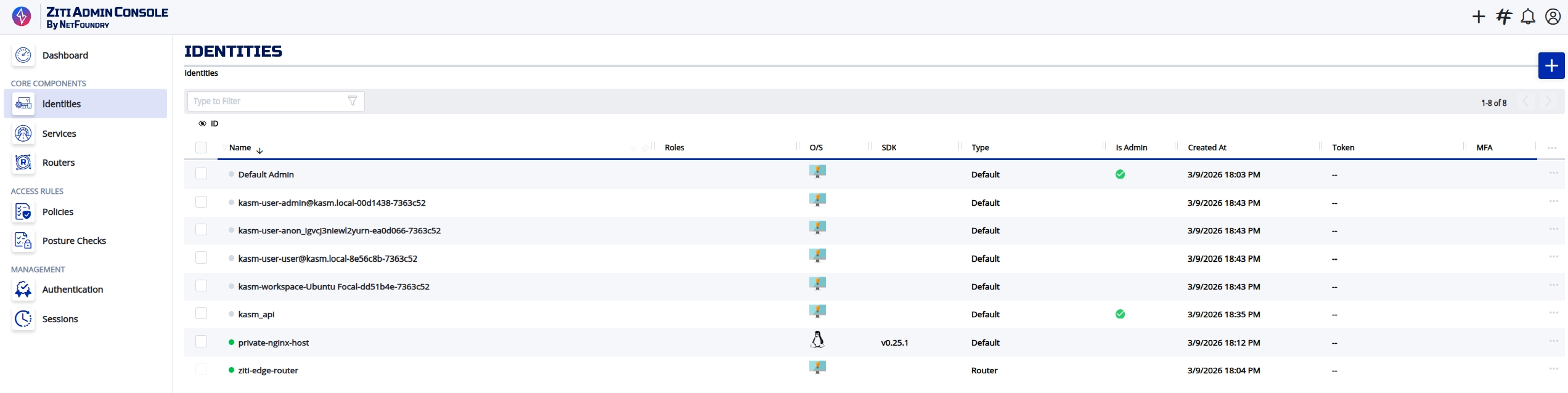Go to Routers page

tap(59, 163)
